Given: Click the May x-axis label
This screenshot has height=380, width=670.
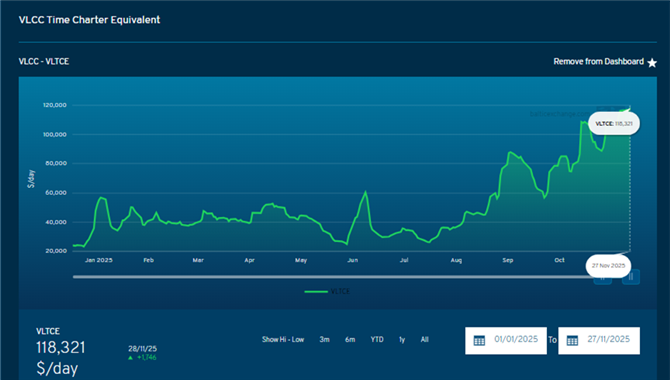Looking at the screenshot, I should point(301,260).
